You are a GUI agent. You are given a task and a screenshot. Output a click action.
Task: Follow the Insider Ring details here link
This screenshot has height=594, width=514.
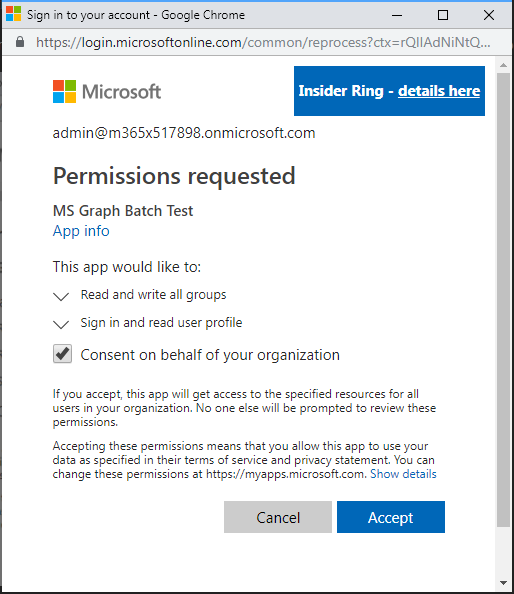click(439, 91)
